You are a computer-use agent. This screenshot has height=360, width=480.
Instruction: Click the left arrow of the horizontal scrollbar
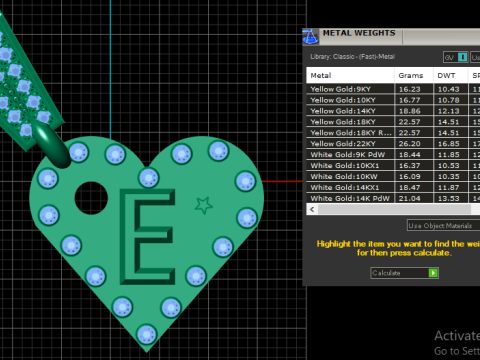click(x=312, y=209)
